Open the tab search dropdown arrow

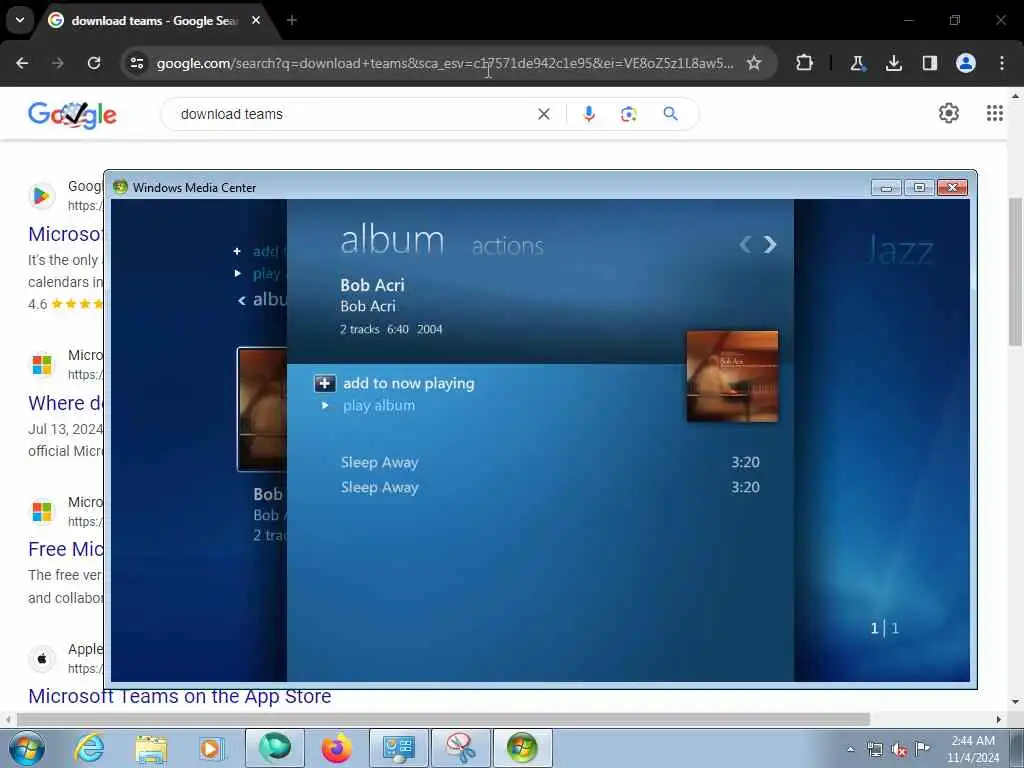point(20,20)
